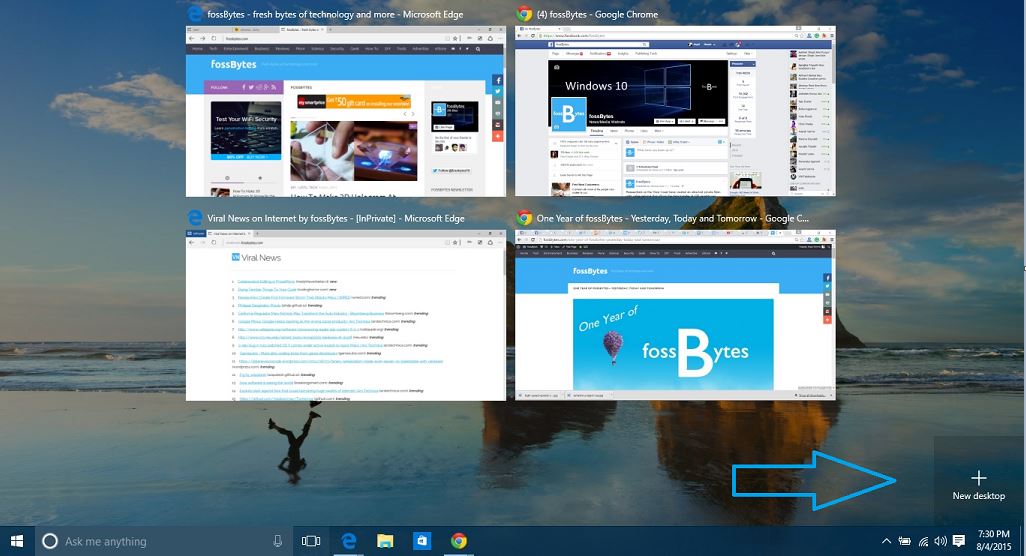Type in the 'Ask me anything' search box
1026x556 pixels.
[x=160, y=541]
